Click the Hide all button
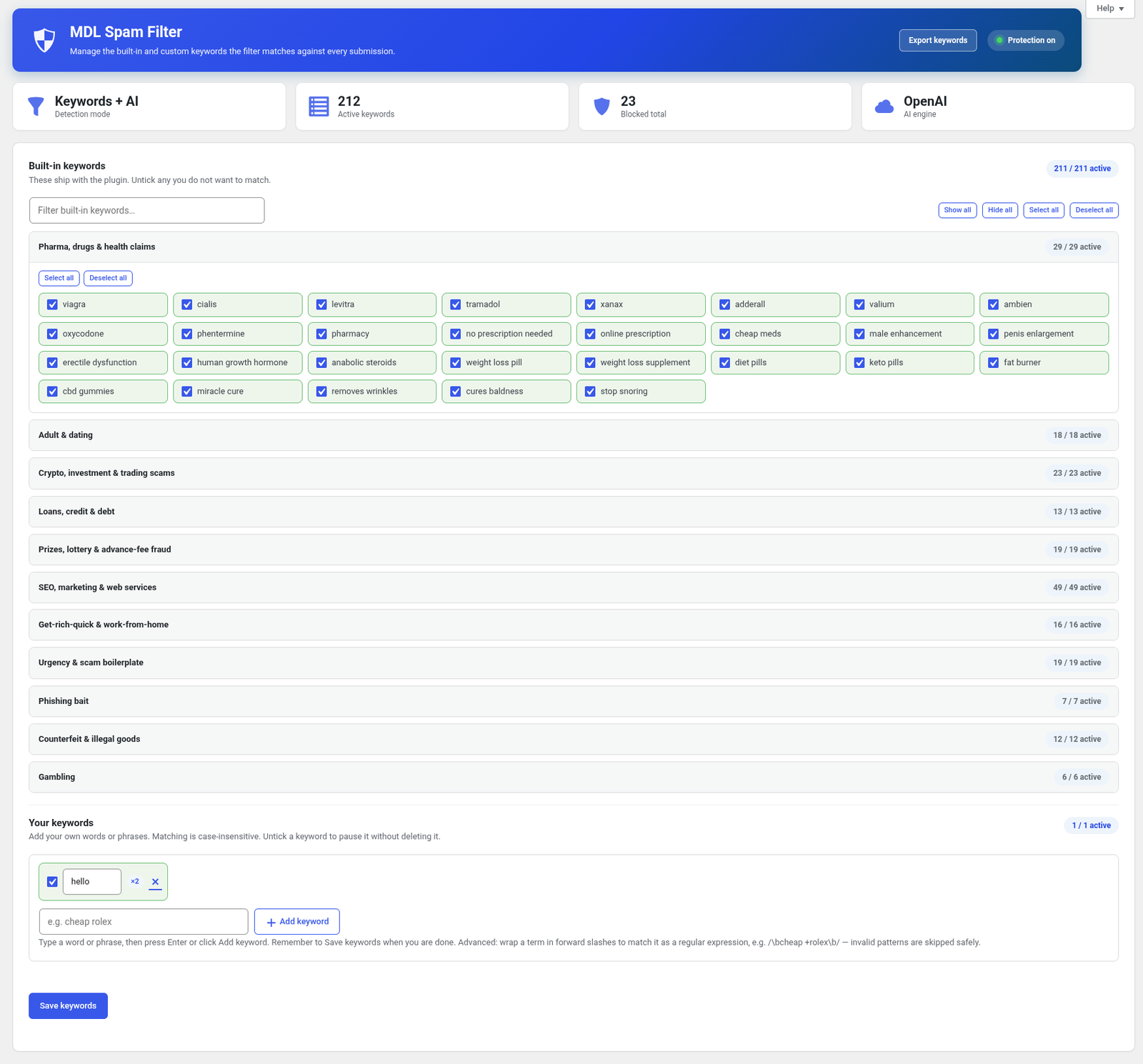Image resolution: width=1143 pixels, height=1064 pixels. pyautogui.click(x=1000, y=210)
